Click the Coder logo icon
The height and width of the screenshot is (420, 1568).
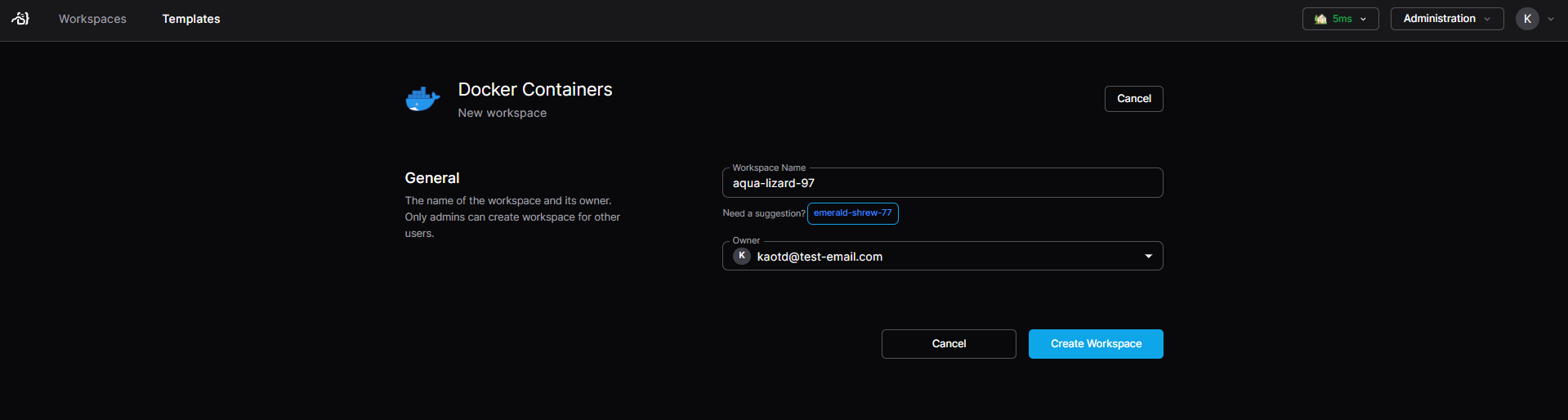coord(20,18)
